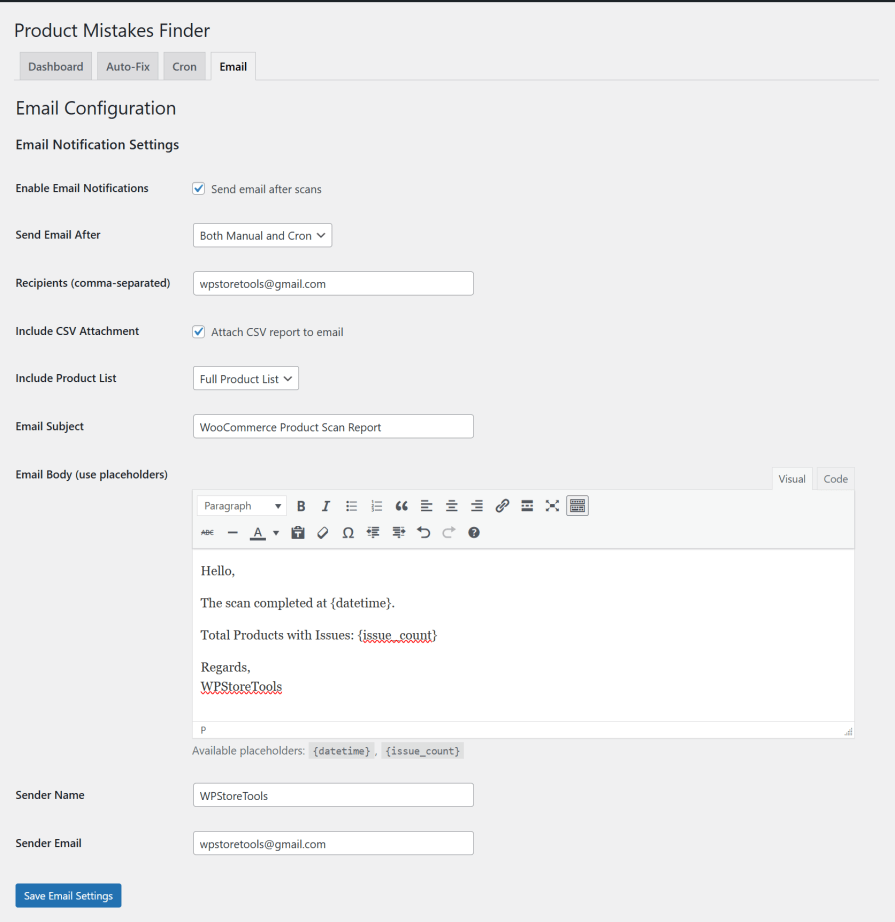The height and width of the screenshot is (922, 895).
Task: Open the special character (Omega) picker
Action: 348,533
